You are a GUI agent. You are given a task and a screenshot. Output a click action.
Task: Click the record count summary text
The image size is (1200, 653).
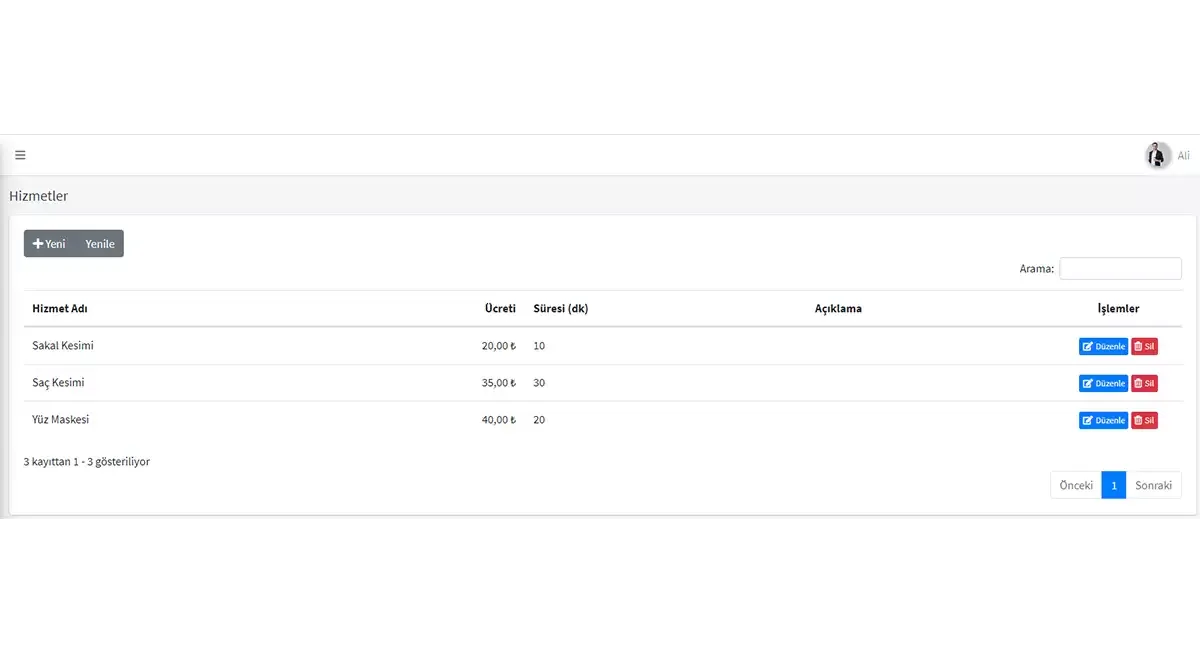pyautogui.click(x=87, y=462)
